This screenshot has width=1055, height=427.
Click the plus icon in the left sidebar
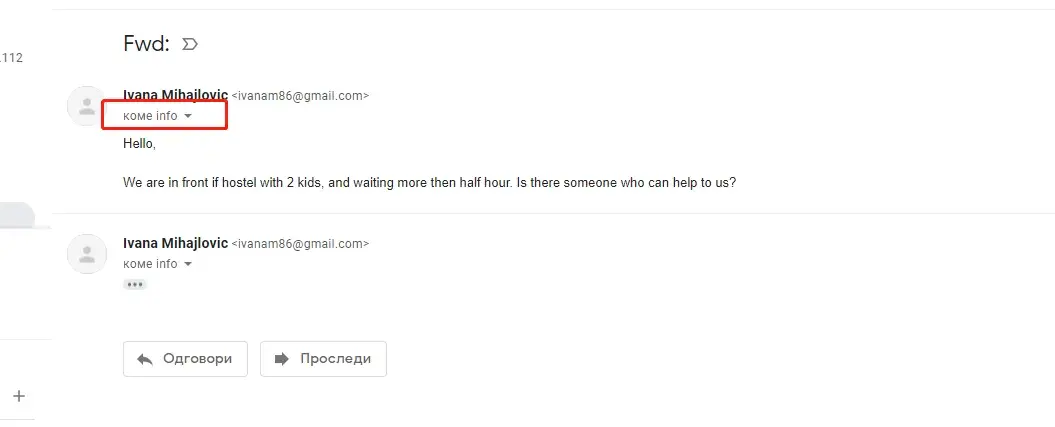tap(18, 396)
